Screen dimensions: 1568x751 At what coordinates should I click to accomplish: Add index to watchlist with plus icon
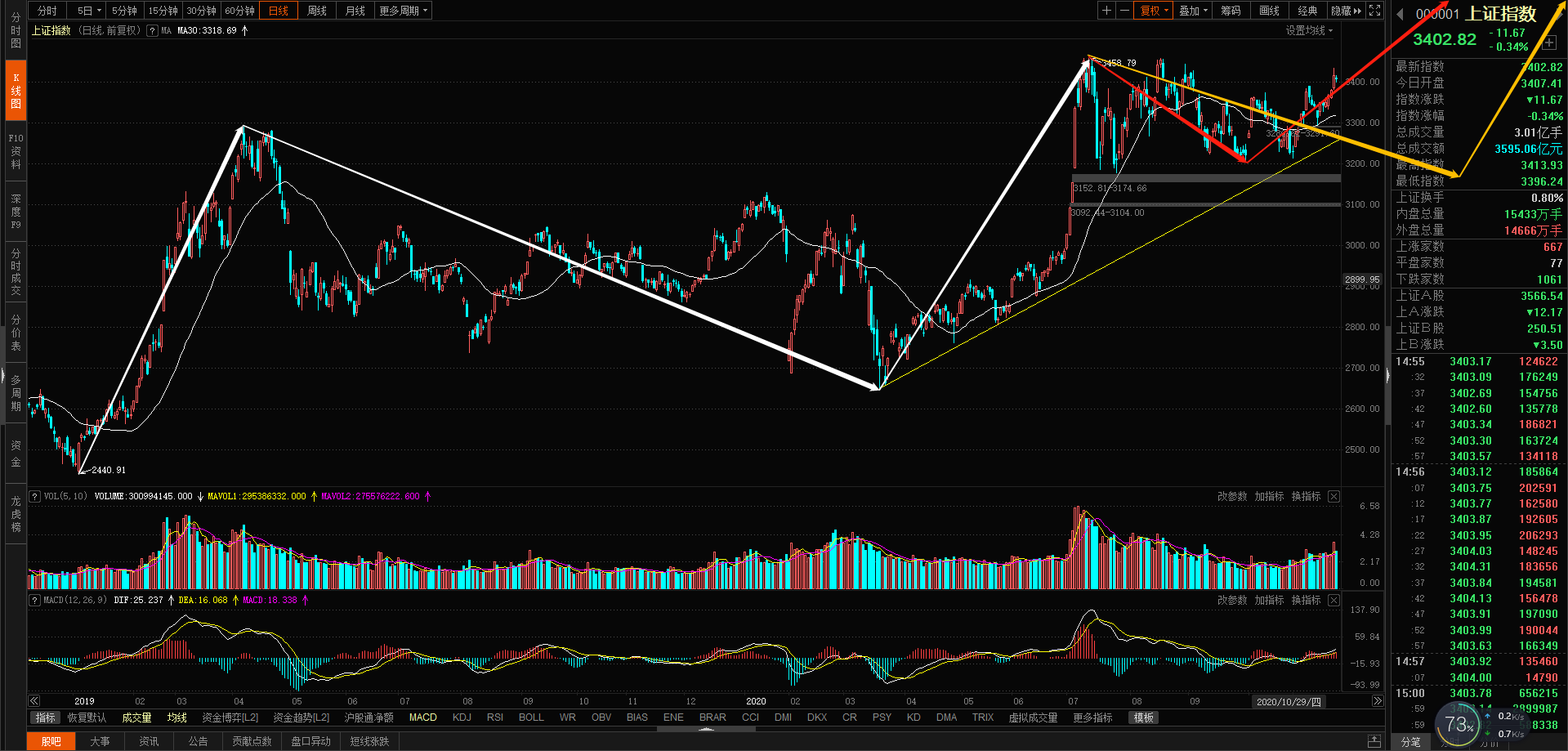1548,42
